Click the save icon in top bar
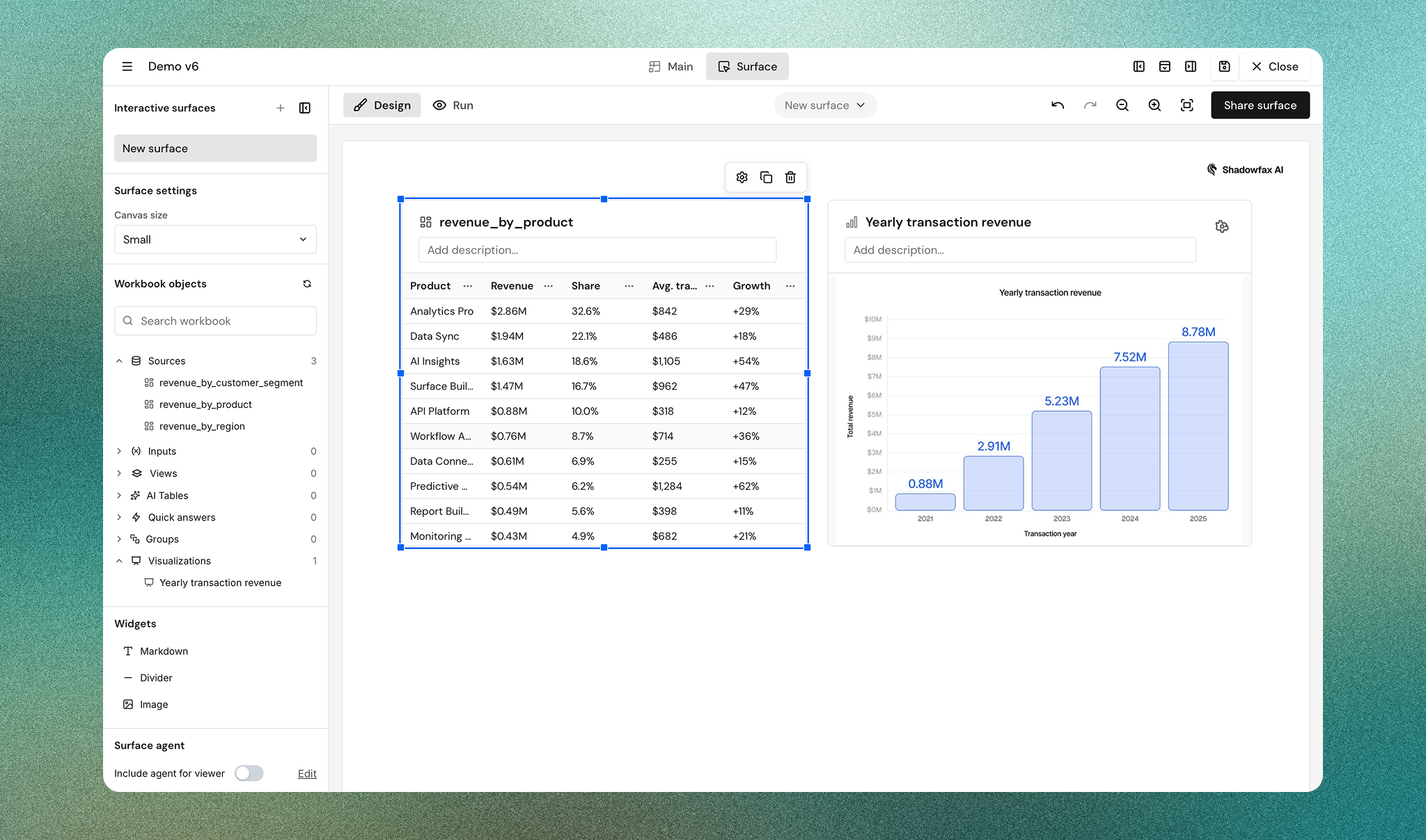The image size is (1426, 840). (x=1225, y=67)
